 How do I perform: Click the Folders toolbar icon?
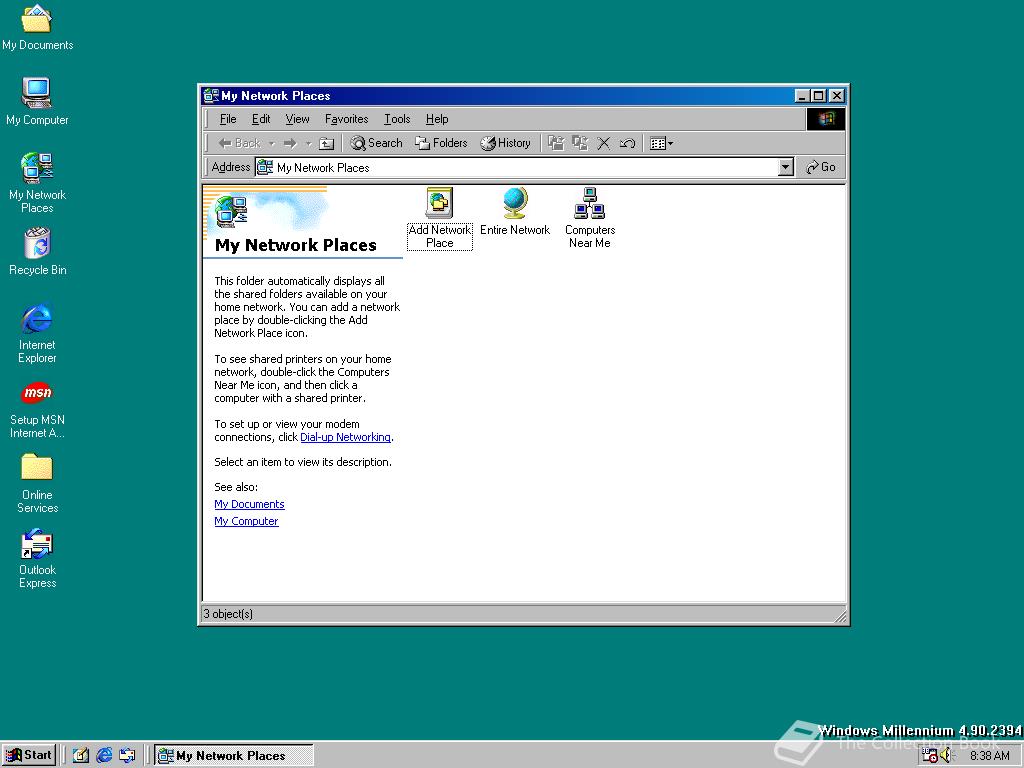[x=441, y=143]
